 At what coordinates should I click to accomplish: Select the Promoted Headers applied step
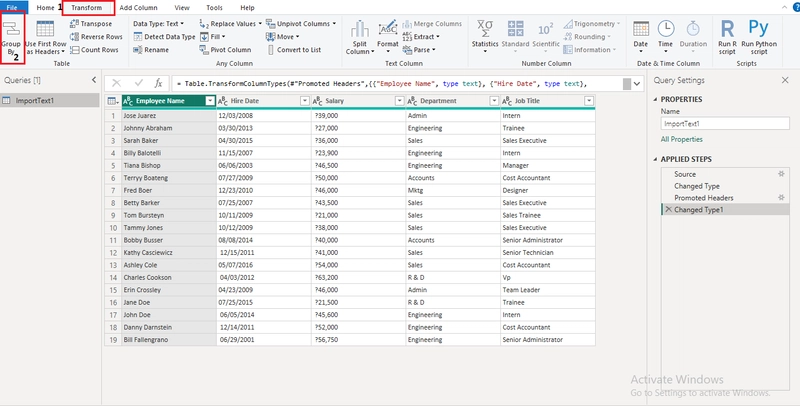725,198
